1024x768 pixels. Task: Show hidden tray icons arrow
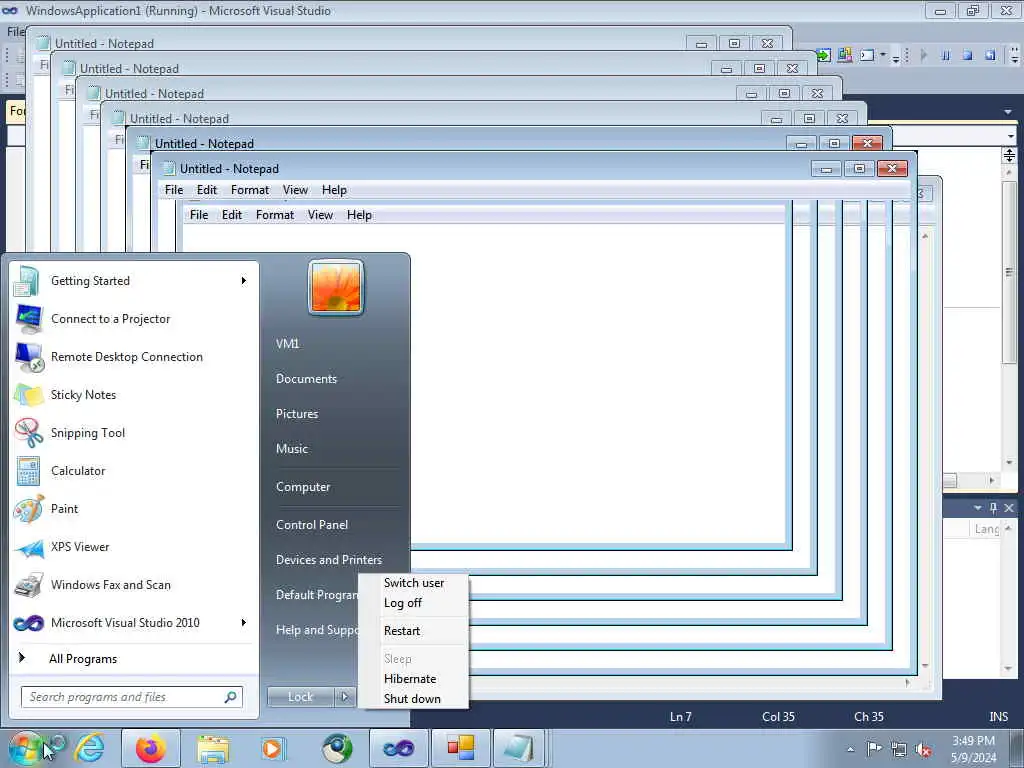coord(850,749)
